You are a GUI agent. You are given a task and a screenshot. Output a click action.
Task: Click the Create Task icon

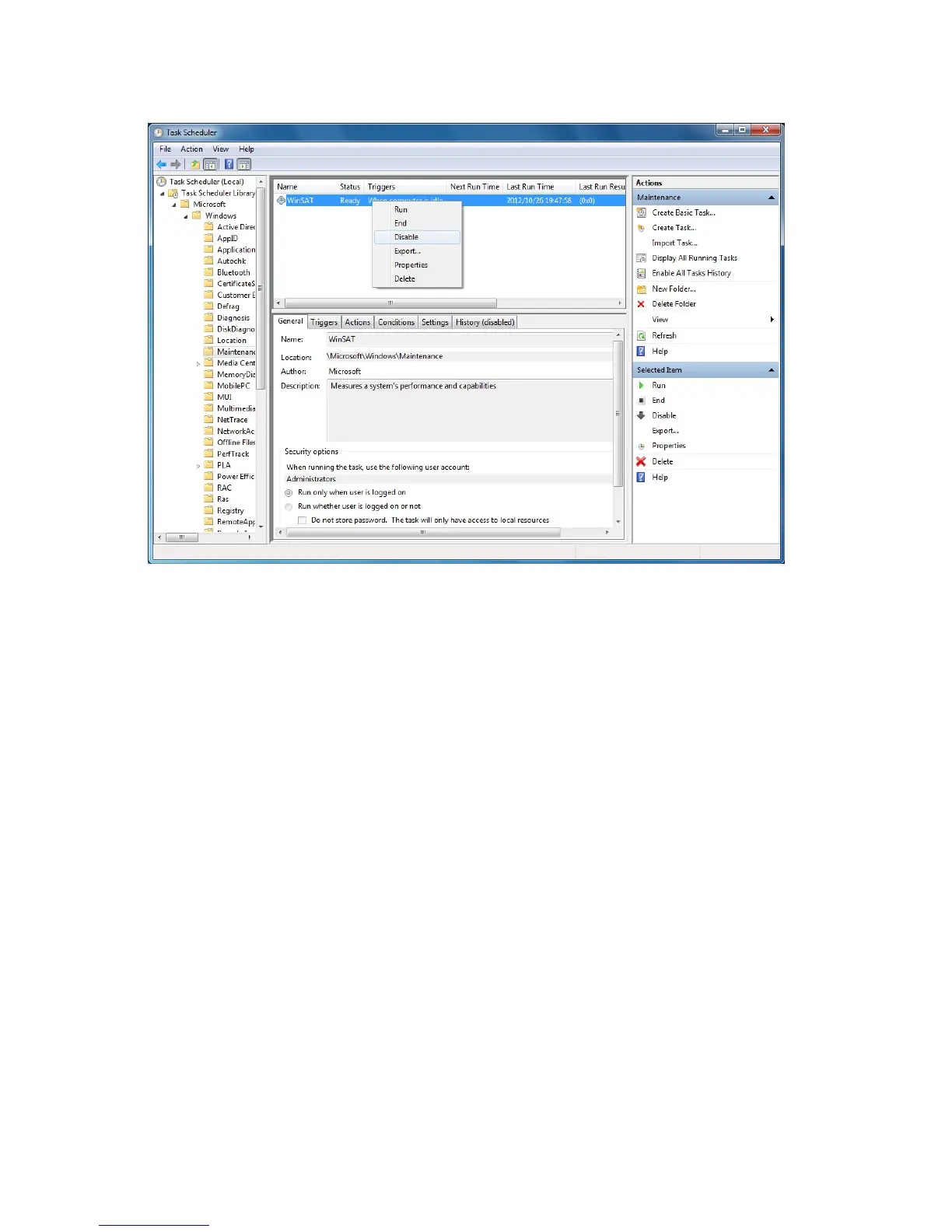pos(642,228)
